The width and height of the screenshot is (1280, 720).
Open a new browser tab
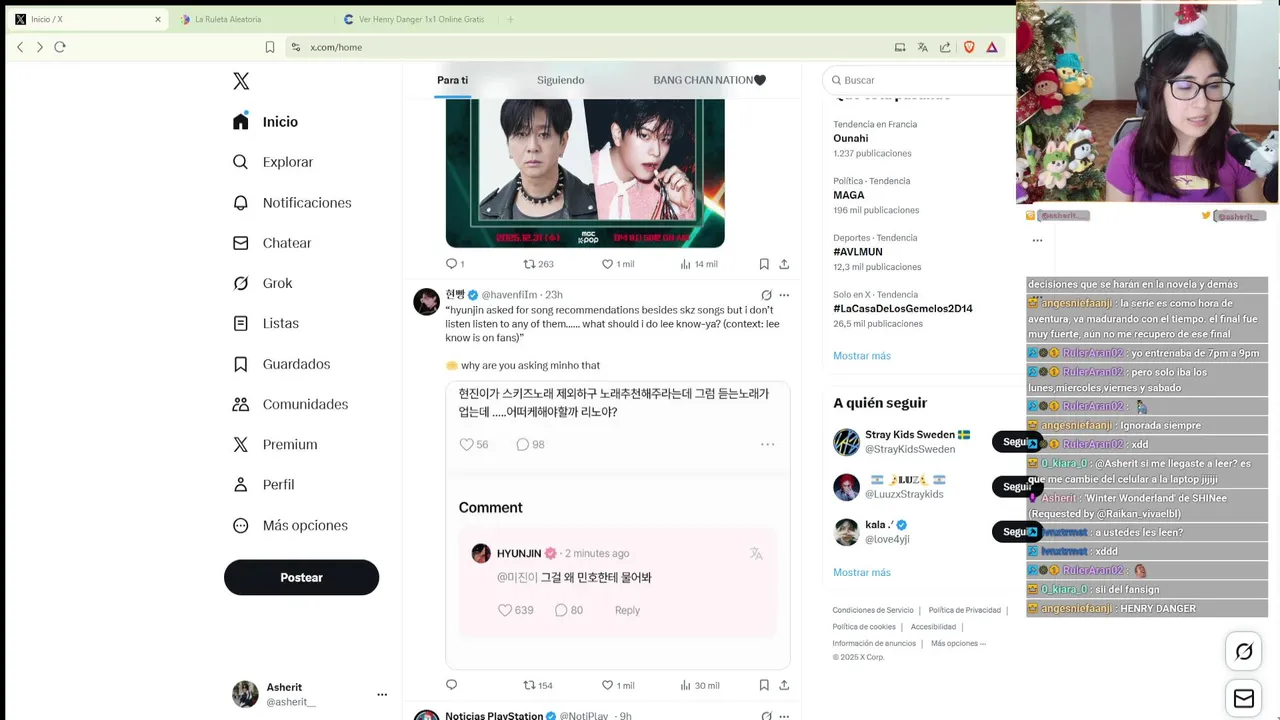(x=510, y=19)
